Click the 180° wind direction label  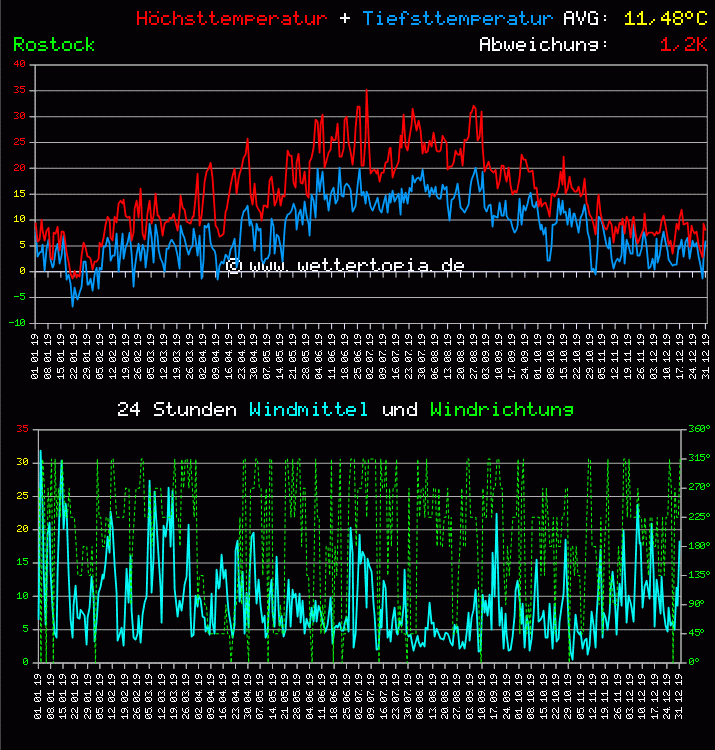tap(699, 545)
